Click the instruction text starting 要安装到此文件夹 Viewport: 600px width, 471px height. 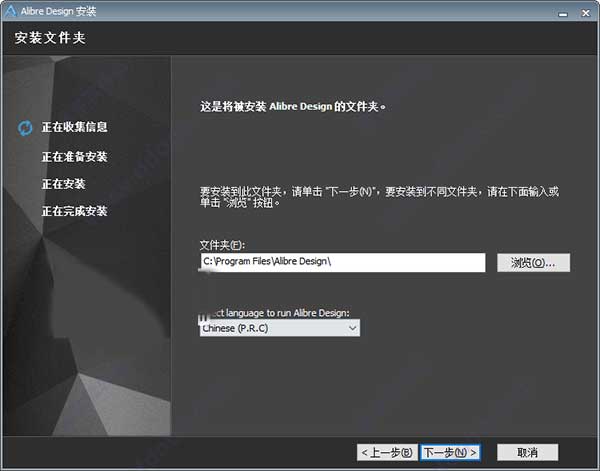[x=379, y=197]
